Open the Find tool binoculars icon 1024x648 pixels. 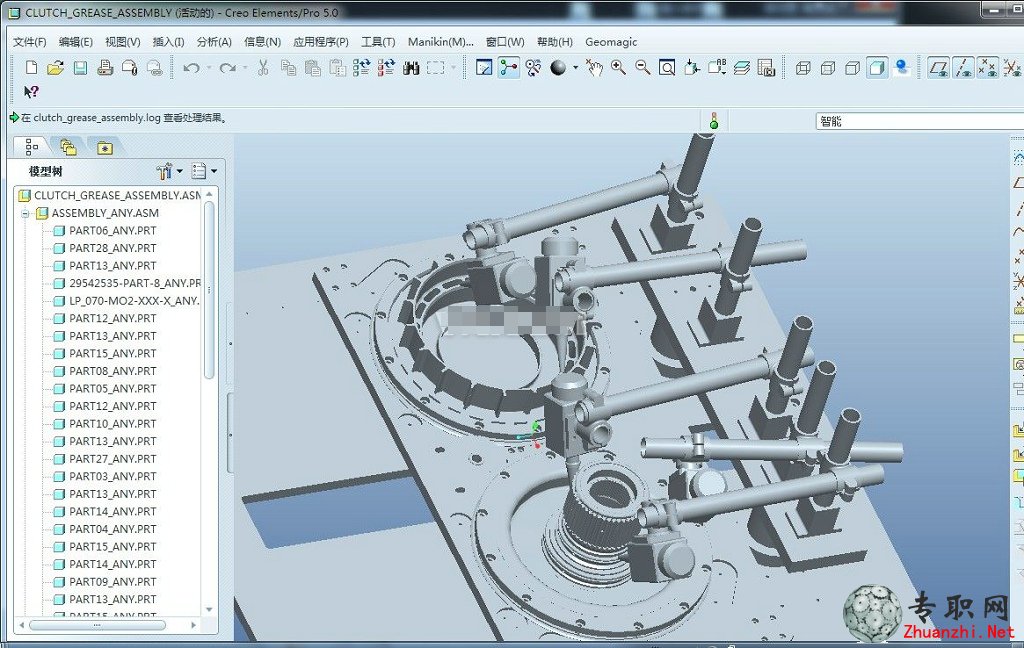click(x=411, y=67)
